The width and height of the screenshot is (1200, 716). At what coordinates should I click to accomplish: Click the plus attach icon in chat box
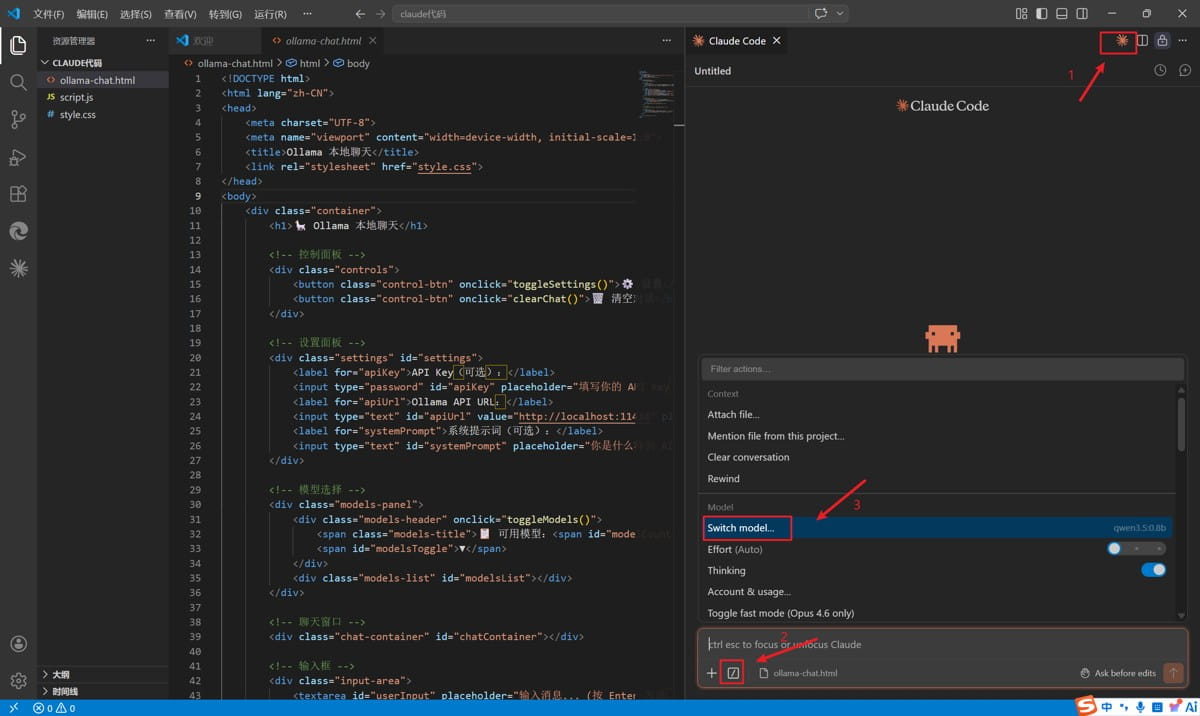coord(712,673)
